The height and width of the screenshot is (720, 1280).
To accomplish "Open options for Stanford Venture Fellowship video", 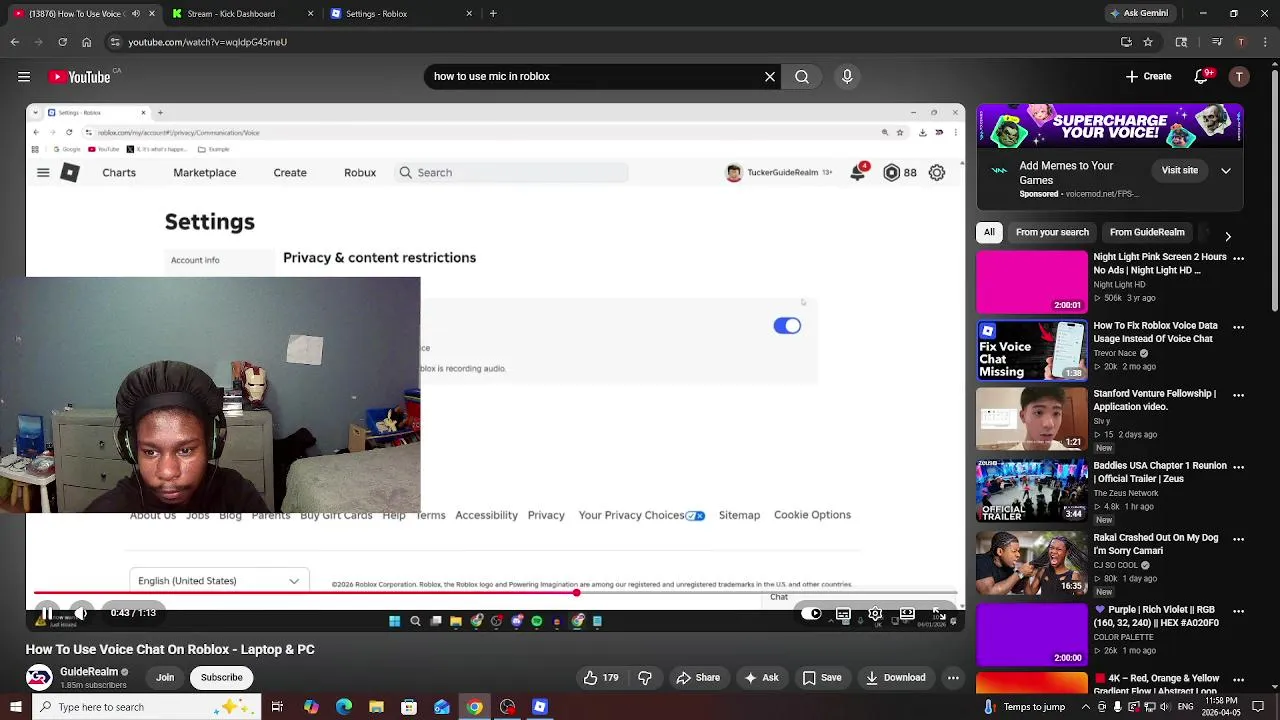I will click(1238, 395).
